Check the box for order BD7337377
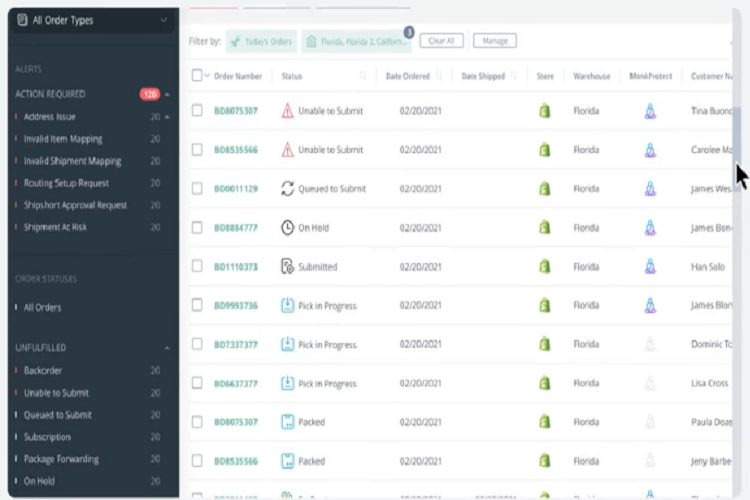The image size is (750, 500). pos(197,344)
